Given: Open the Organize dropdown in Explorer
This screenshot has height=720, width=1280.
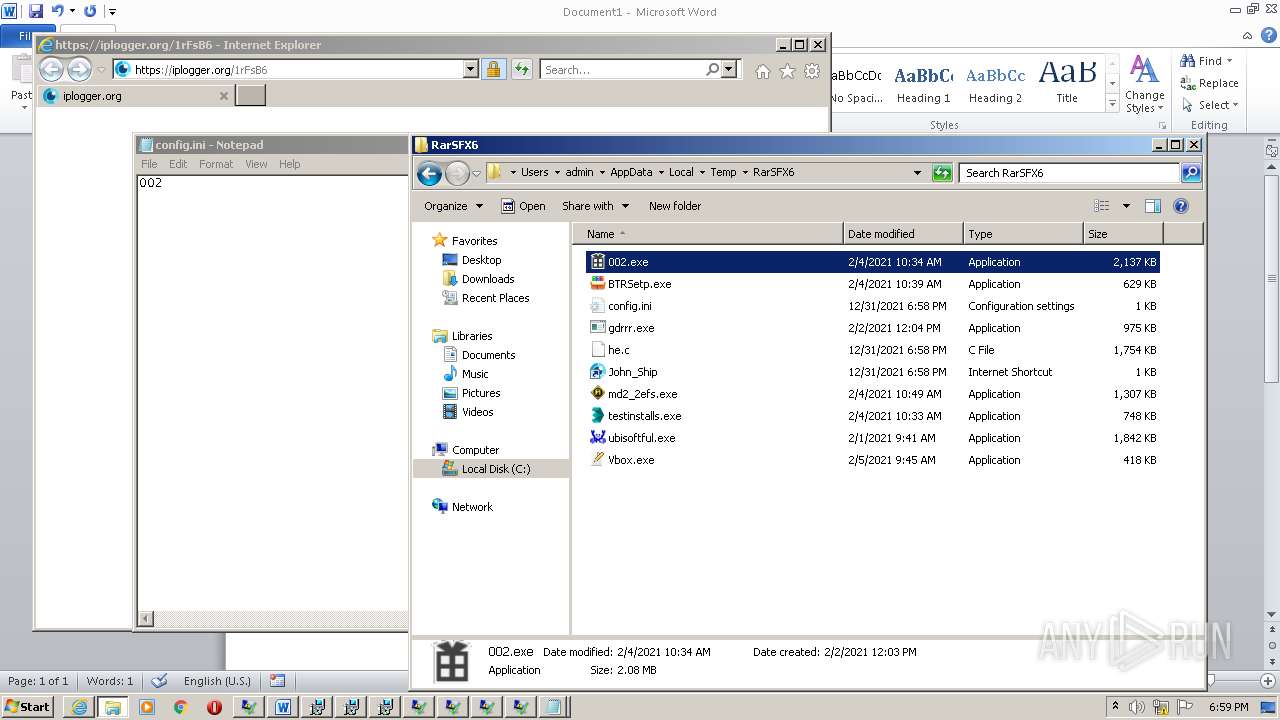Looking at the screenshot, I should click(x=453, y=206).
